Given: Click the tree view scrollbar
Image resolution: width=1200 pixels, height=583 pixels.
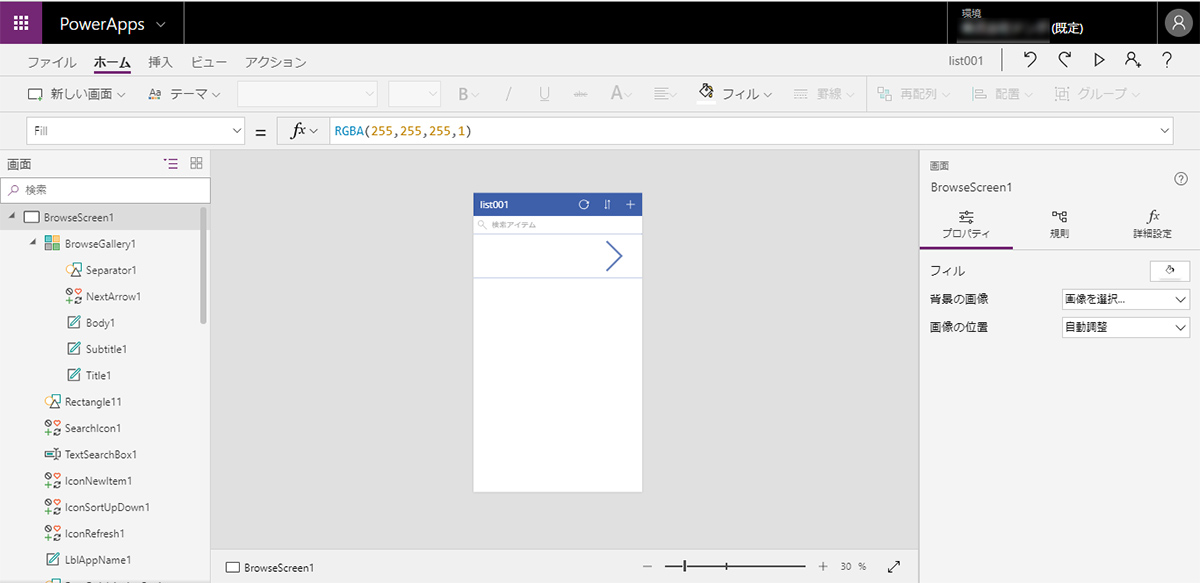Looking at the screenshot, I should (204, 265).
